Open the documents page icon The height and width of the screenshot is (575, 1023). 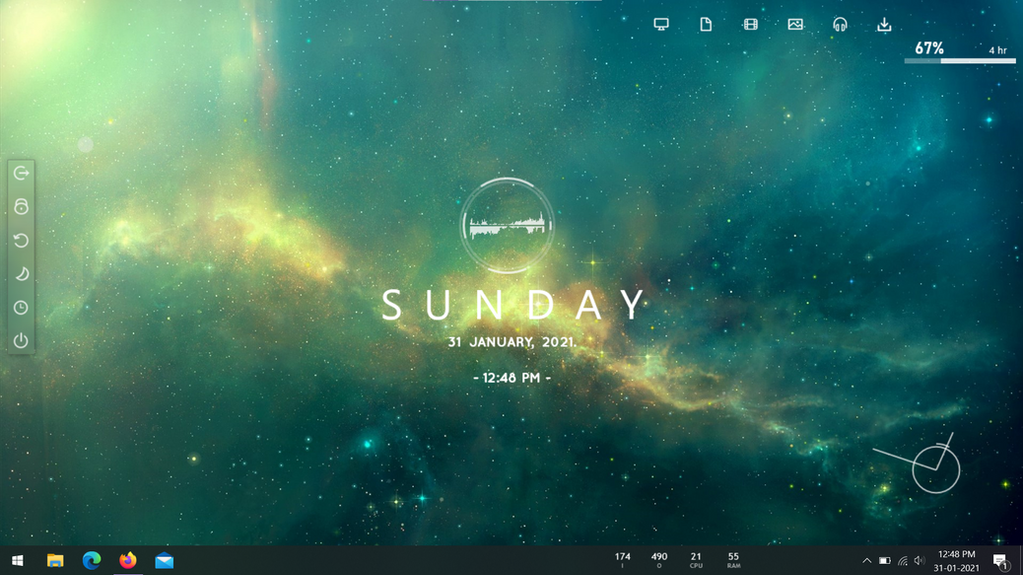706,25
